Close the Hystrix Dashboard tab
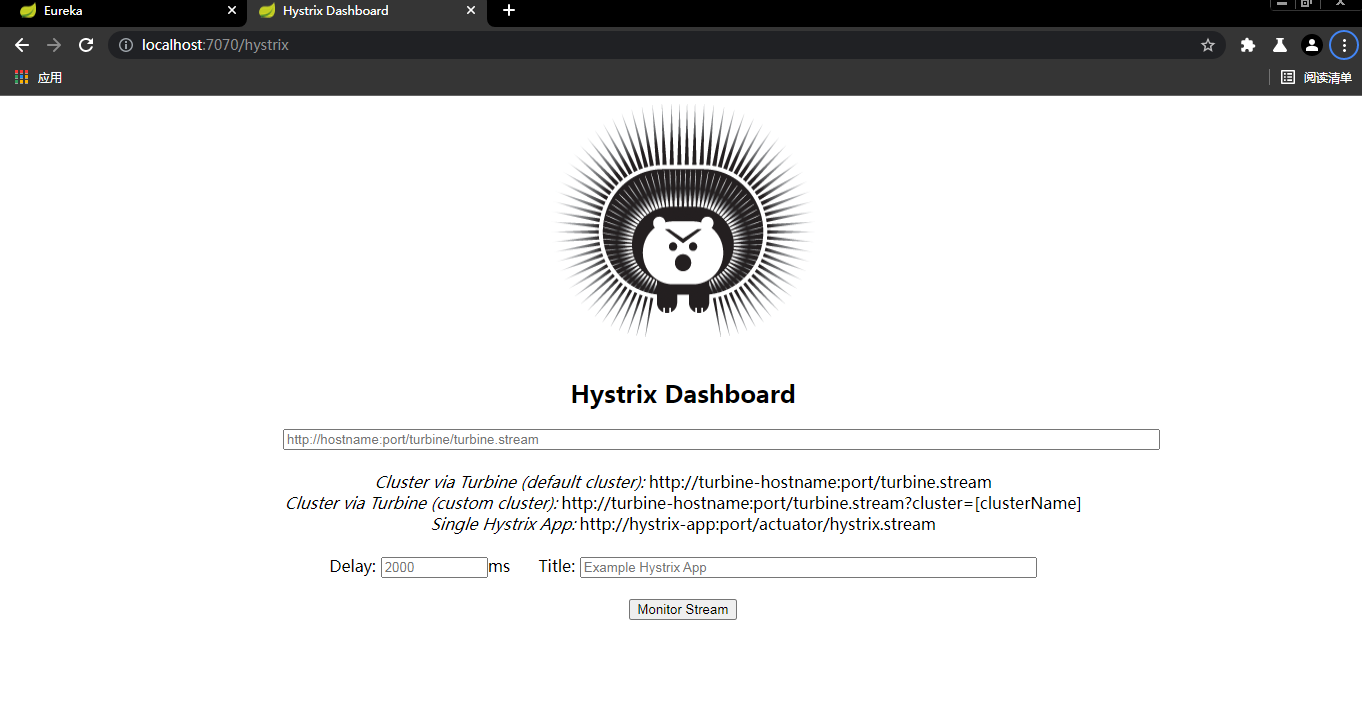Image resolution: width=1362 pixels, height=712 pixels. pyautogui.click(x=471, y=11)
